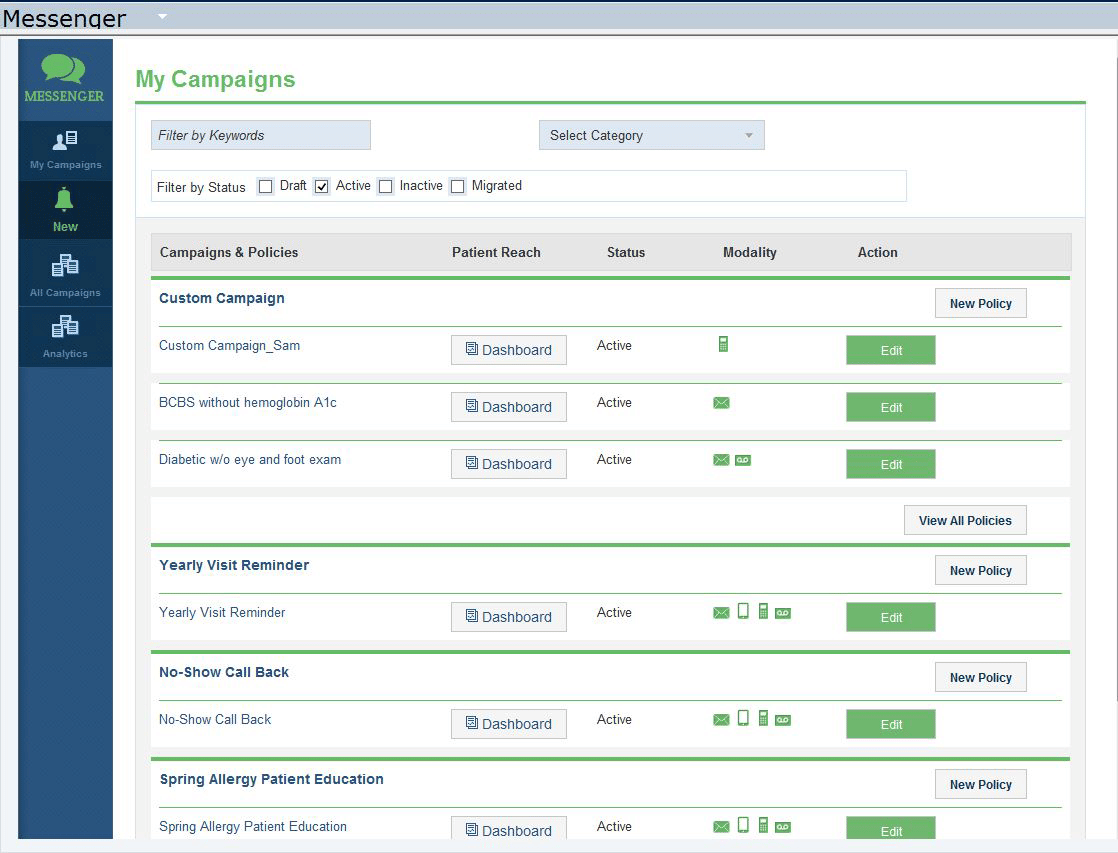Image resolution: width=1118 pixels, height=853 pixels.
Task: Click View All Policies button
Action: (x=965, y=520)
